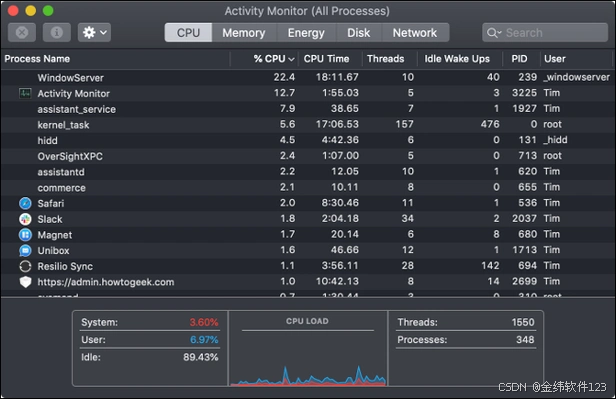This screenshot has width=616, height=399.
Task: Toggle sort order on % CPU column
Action: point(274,59)
